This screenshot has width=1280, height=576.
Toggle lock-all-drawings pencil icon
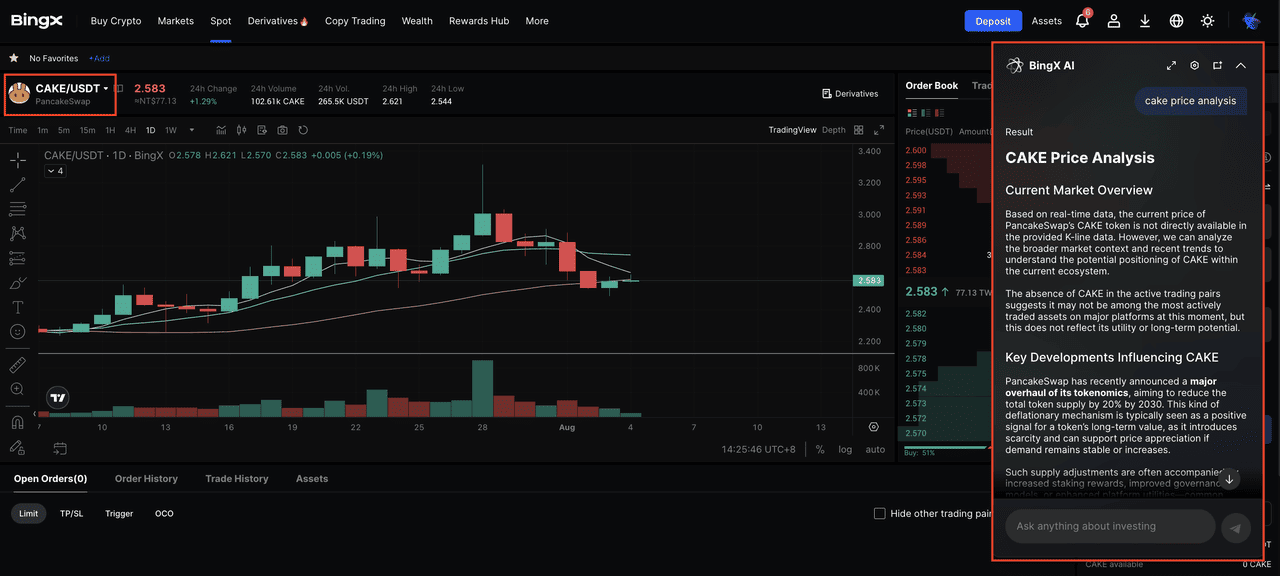[x=17, y=447]
